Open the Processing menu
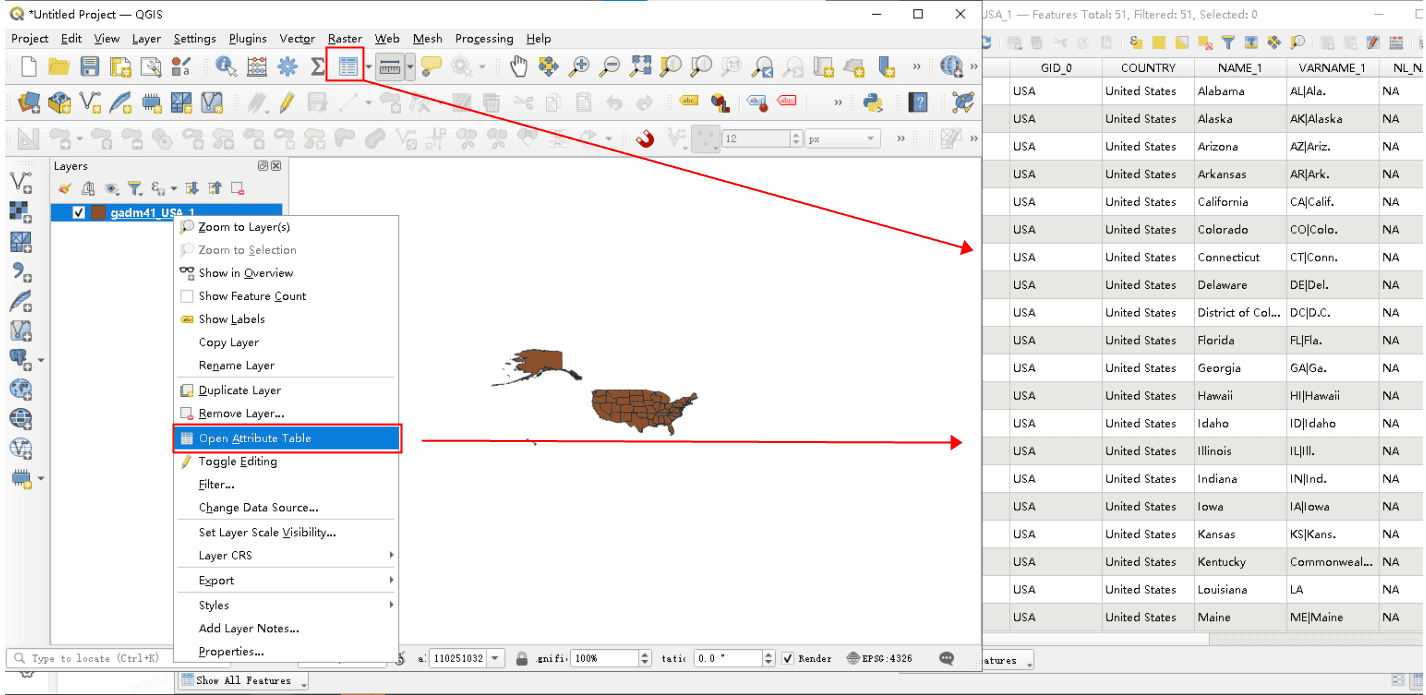Screen dimensions: 1426x695 click(484, 39)
